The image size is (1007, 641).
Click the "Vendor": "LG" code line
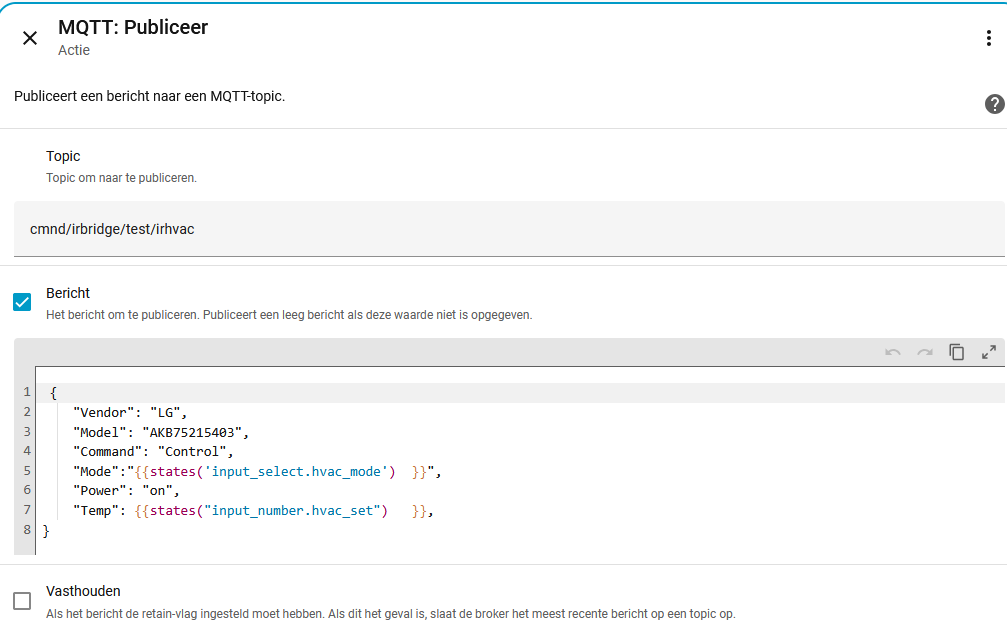129,412
